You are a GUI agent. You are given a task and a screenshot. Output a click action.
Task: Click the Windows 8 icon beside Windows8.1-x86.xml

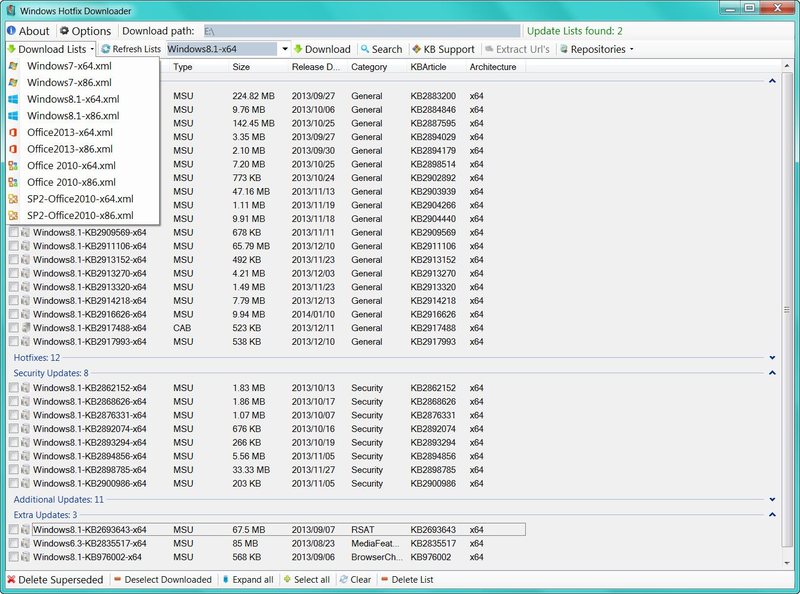(x=13, y=116)
